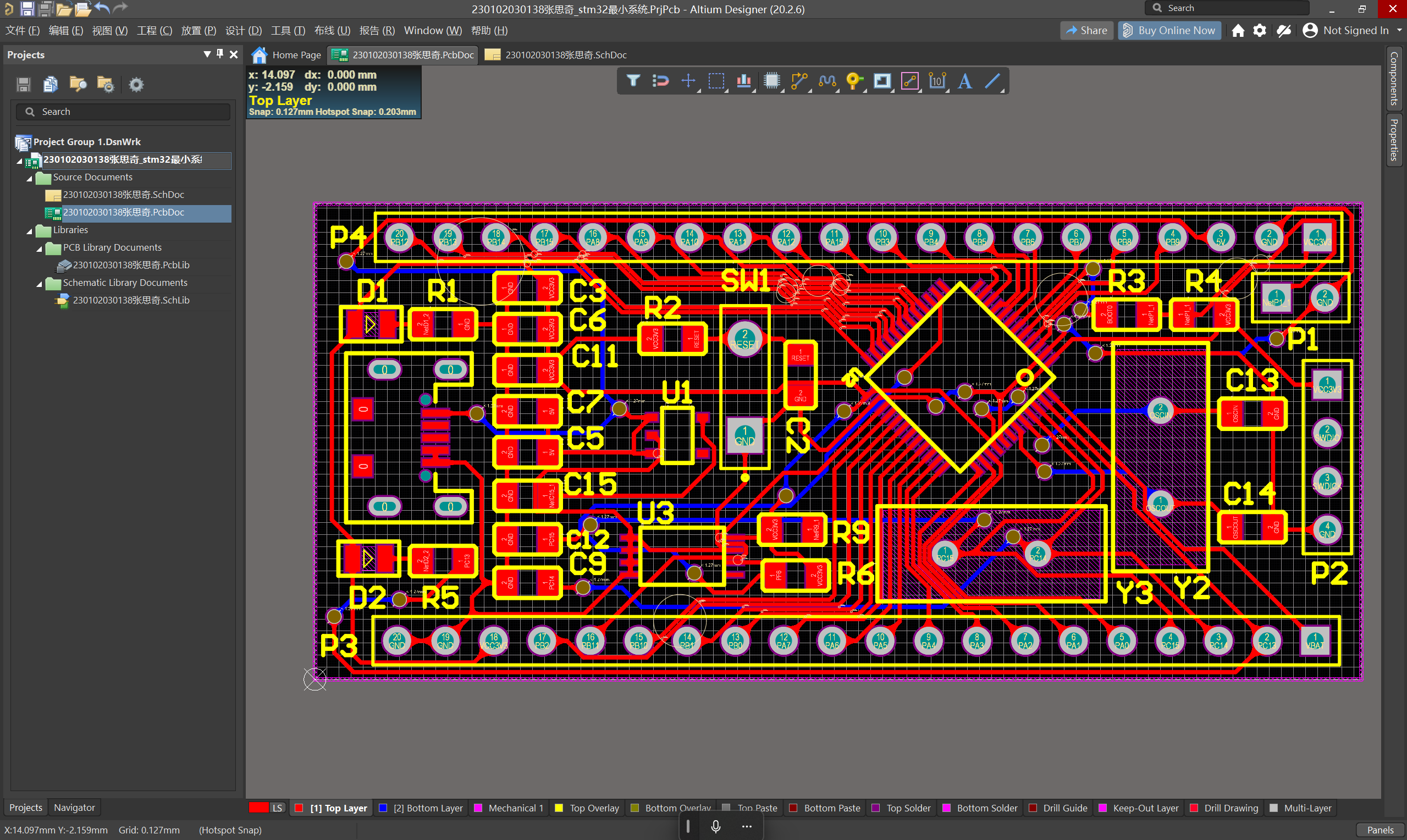
Task: Select the Place Polygon Pour icon
Action: 882,81
